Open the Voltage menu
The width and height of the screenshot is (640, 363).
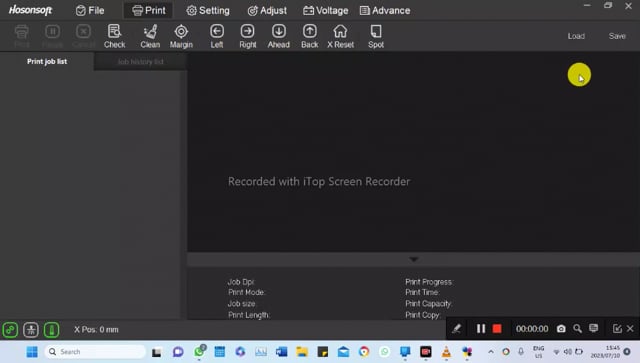[325, 11]
